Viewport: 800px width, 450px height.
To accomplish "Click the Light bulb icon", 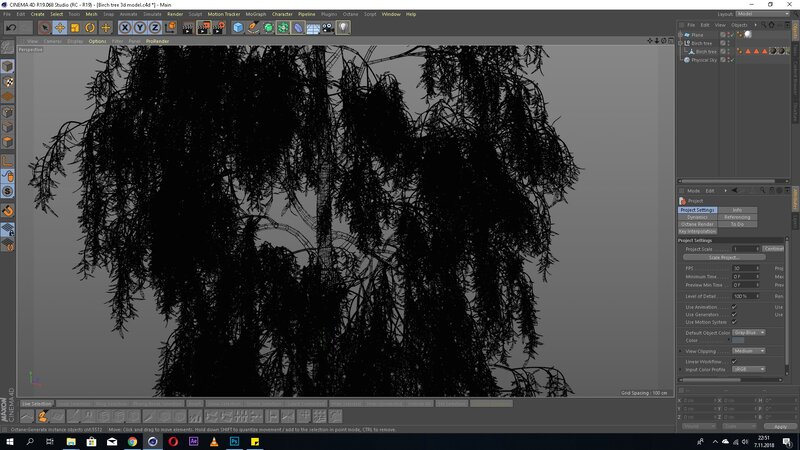I will pos(343,28).
